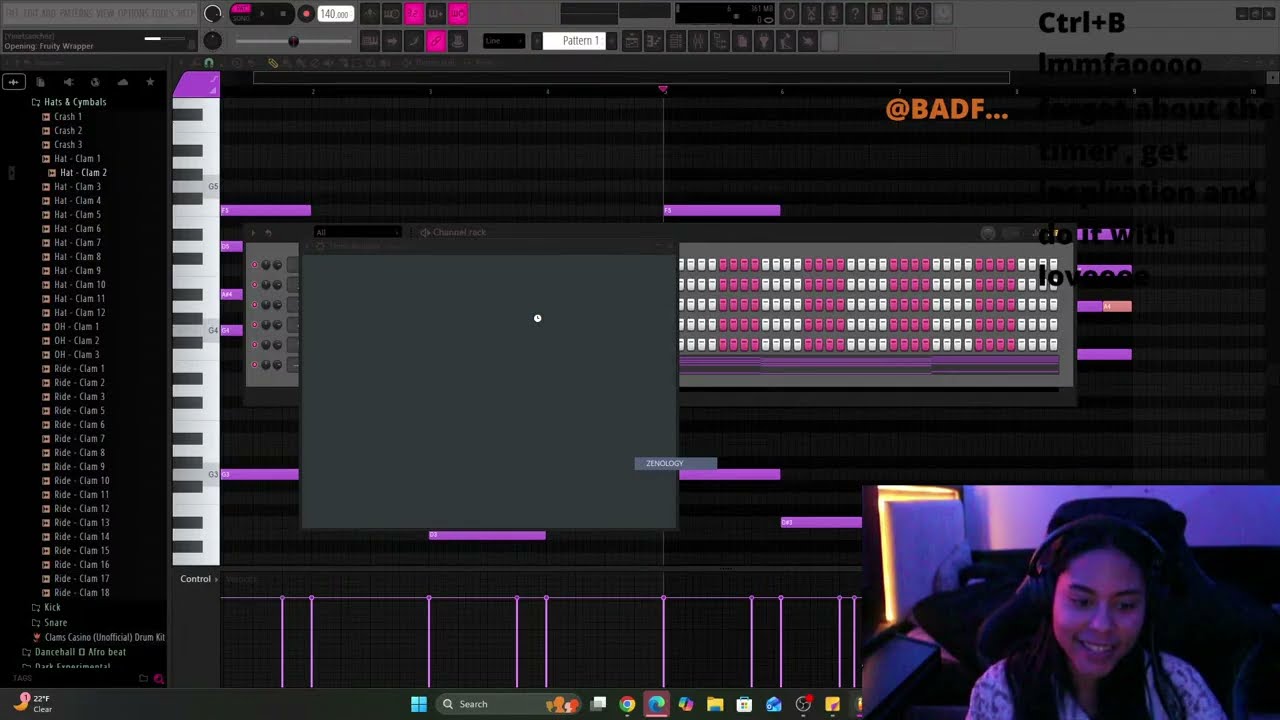Adjust the master volume knob
This screenshot has height=720, width=1280.
click(x=213, y=14)
